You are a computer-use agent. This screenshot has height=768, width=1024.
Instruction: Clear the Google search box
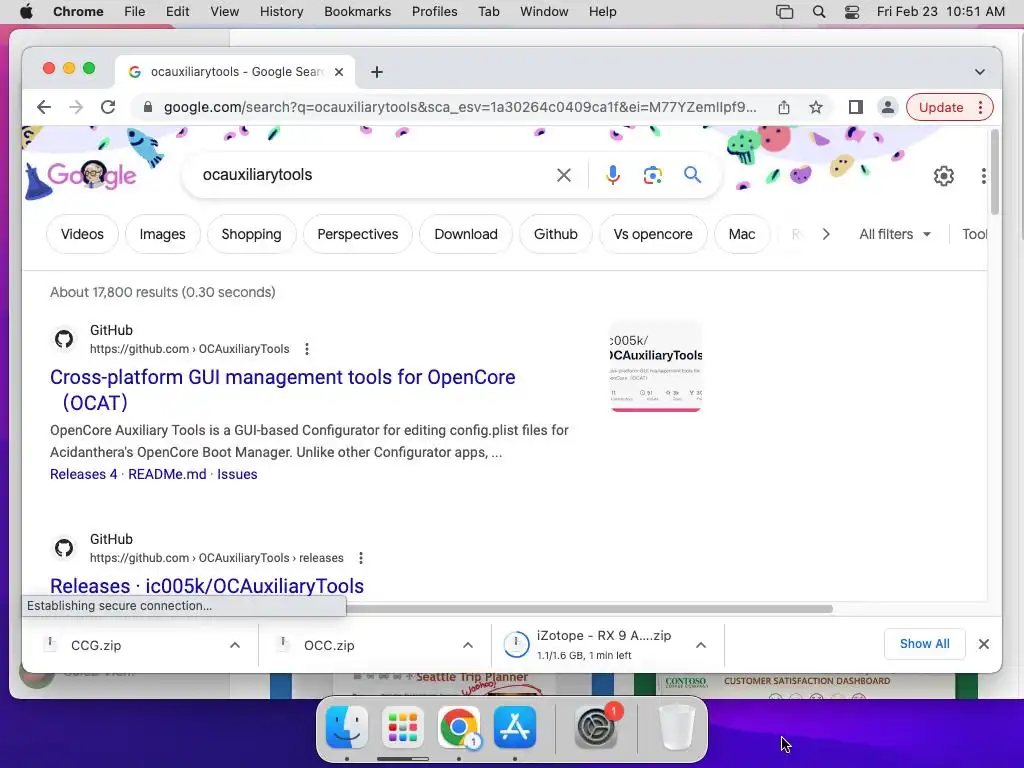(x=564, y=175)
